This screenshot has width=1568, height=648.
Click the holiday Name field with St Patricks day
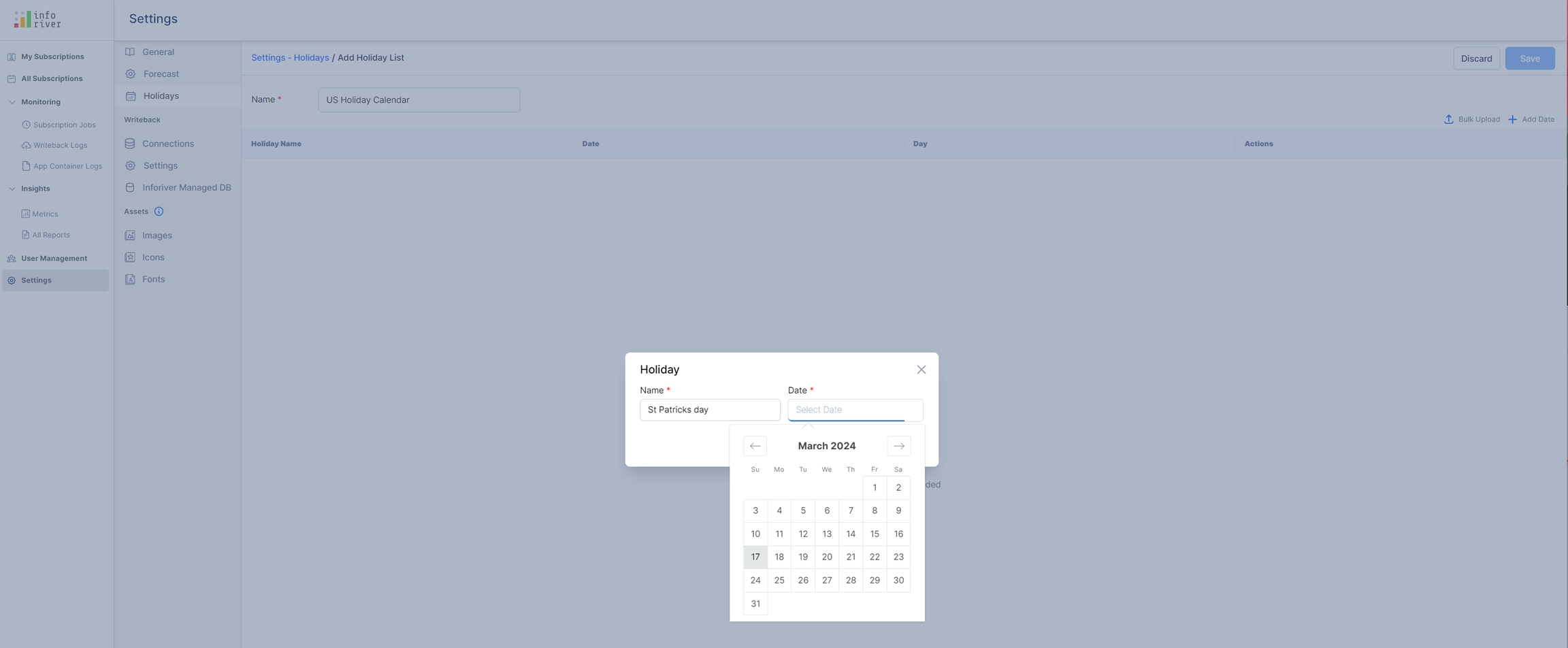click(709, 410)
